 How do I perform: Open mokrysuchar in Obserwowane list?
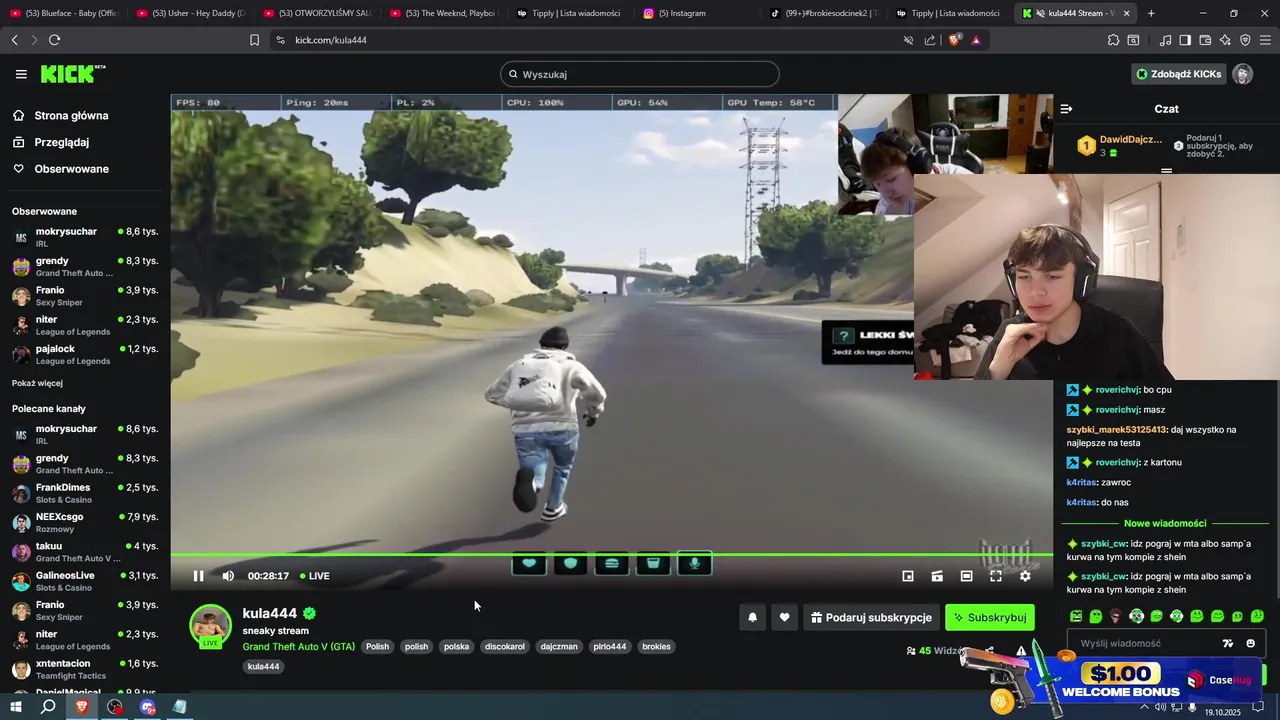pyautogui.click(x=85, y=237)
